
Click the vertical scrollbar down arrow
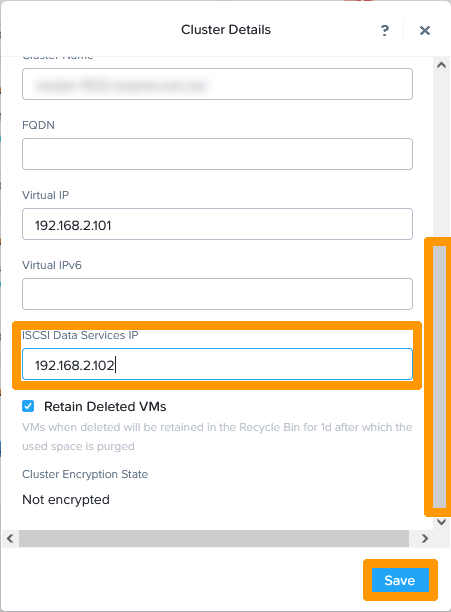[441, 522]
